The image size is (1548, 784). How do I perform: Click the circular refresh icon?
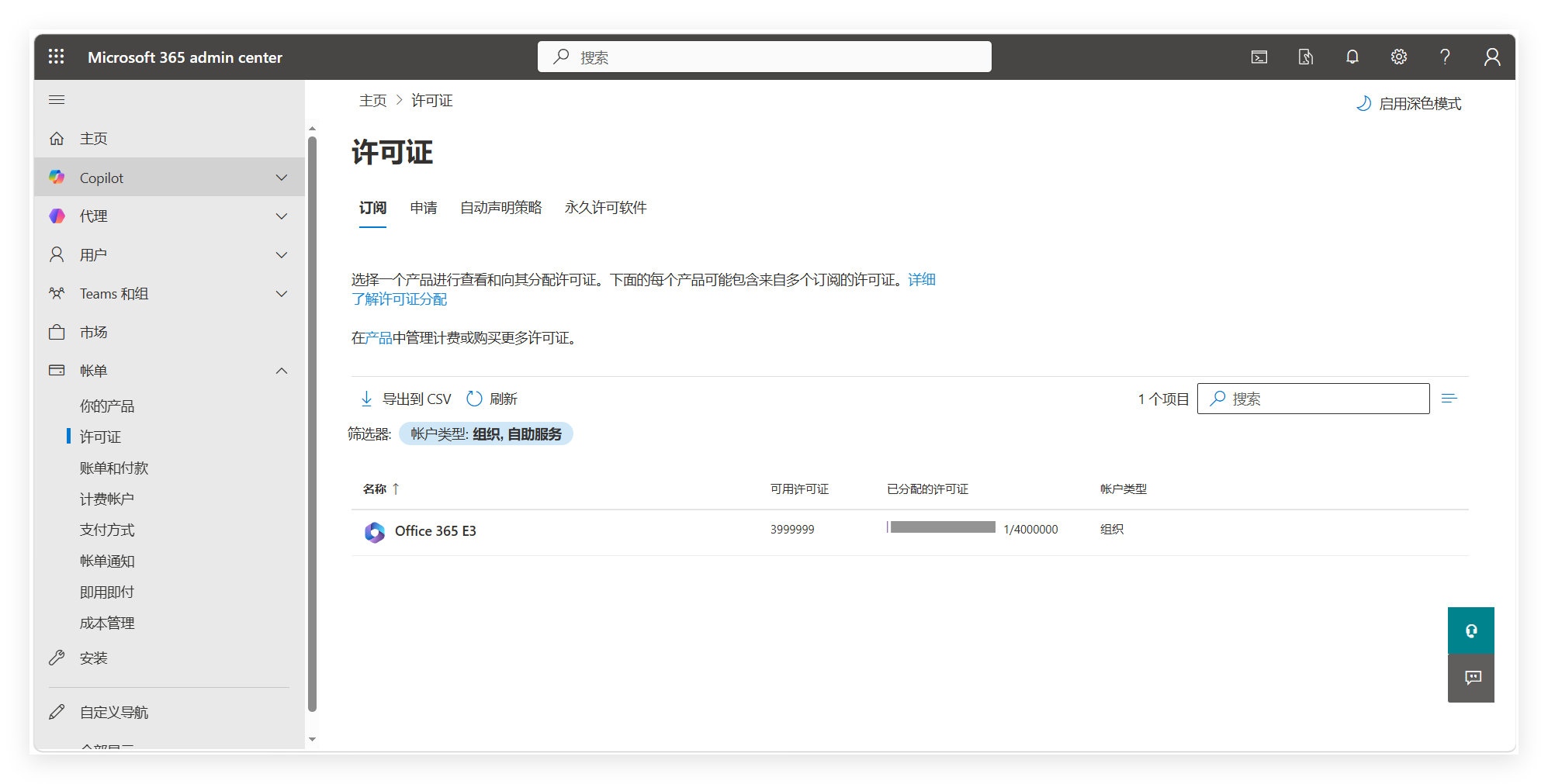[474, 399]
